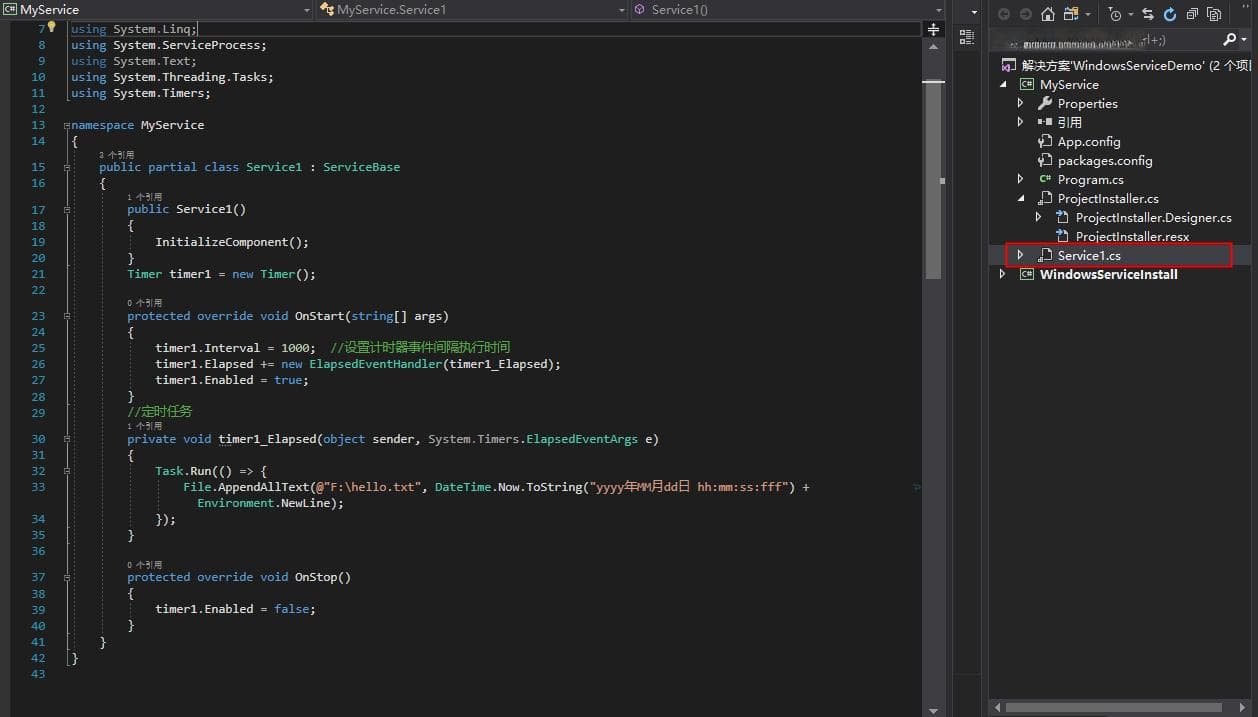Open the MyService project dropdown in navigation bar
The height and width of the screenshot is (717, 1258).
click(306, 10)
